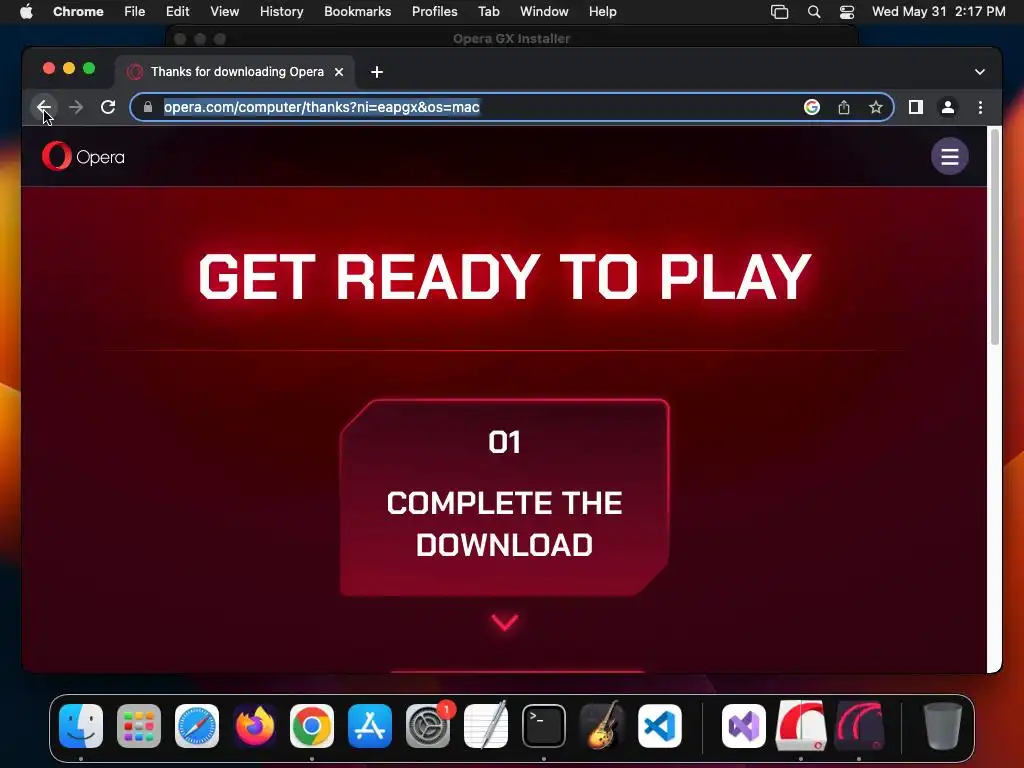Click the date and time in menu bar
The image size is (1024, 768).
[938, 12]
